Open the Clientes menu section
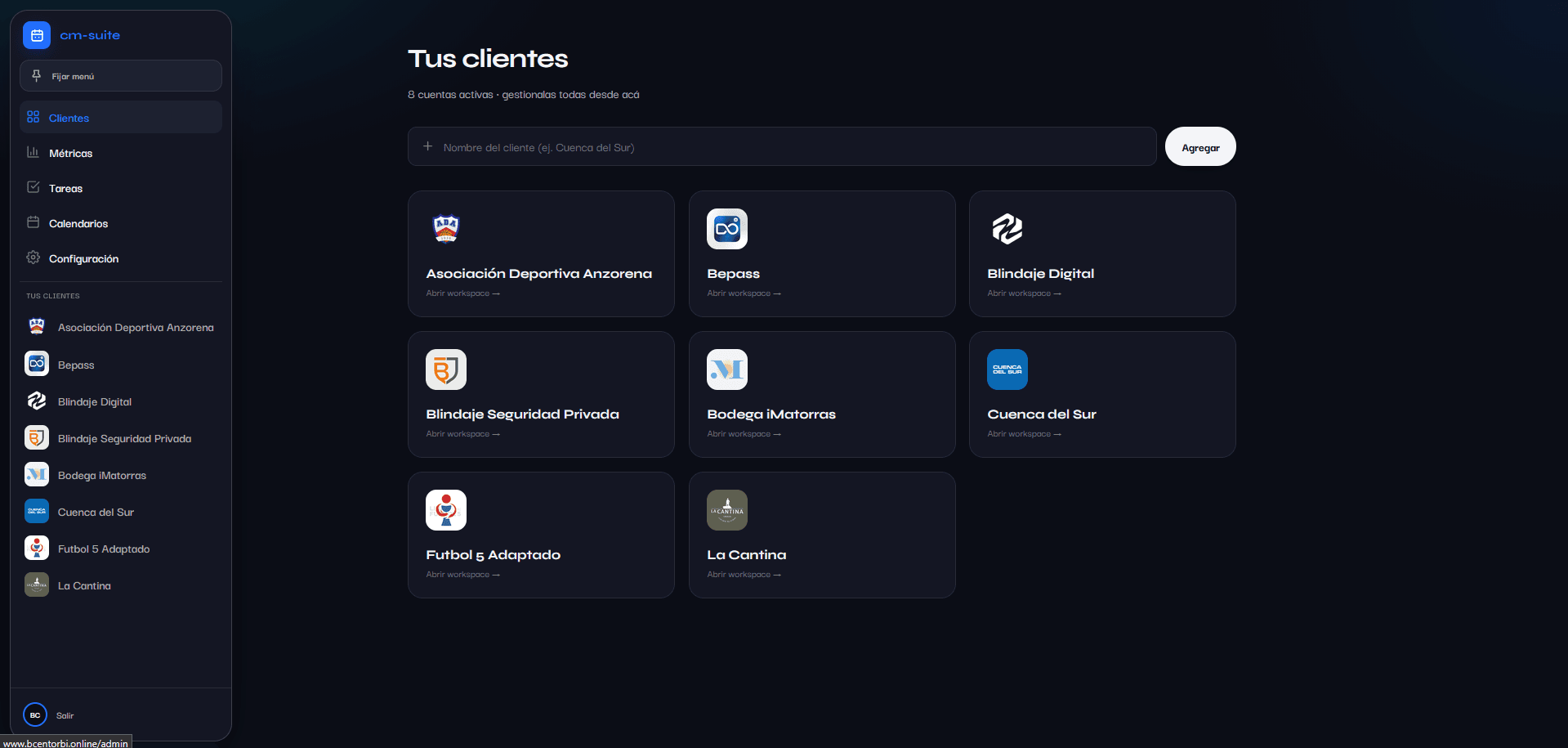Image resolution: width=1568 pixels, height=748 pixels. coord(121,117)
